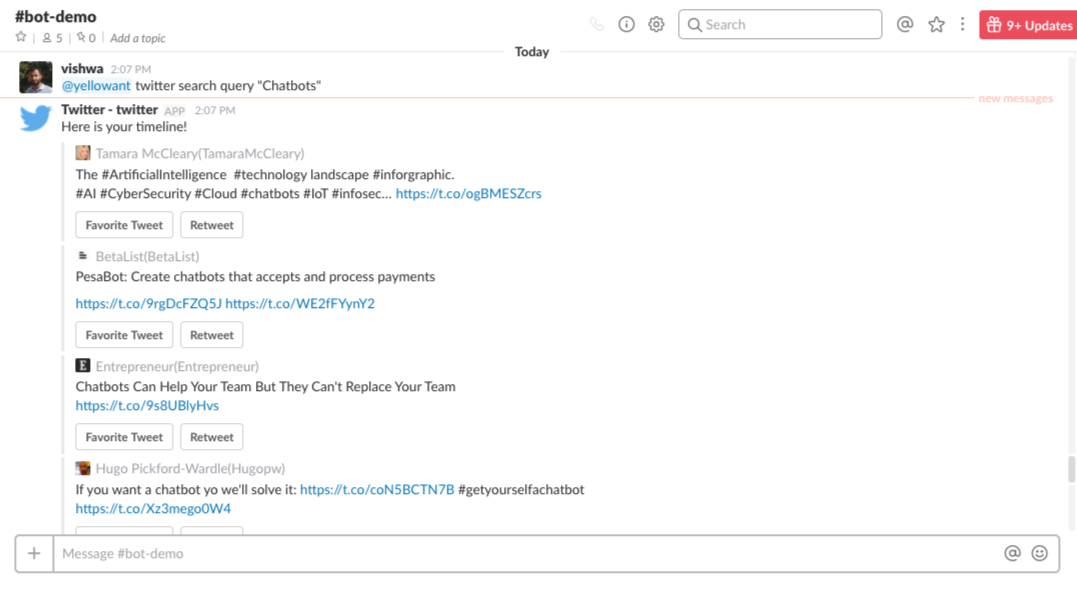Click the Today date divider label
Viewport: 1077px width, 593px height.
pyautogui.click(x=532, y=52)
